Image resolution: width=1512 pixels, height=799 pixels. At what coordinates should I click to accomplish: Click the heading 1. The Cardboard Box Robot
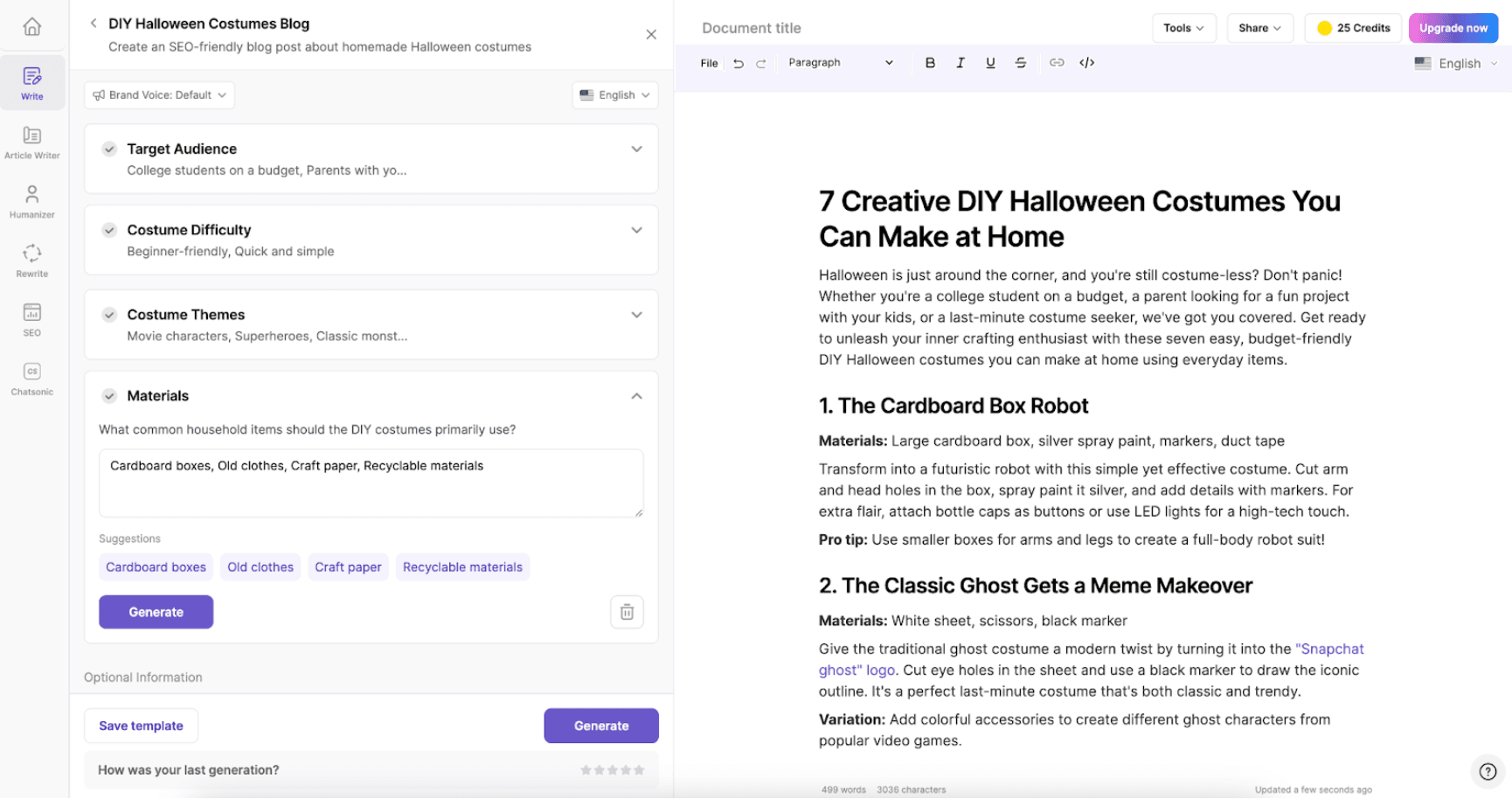tap(954, 406)
